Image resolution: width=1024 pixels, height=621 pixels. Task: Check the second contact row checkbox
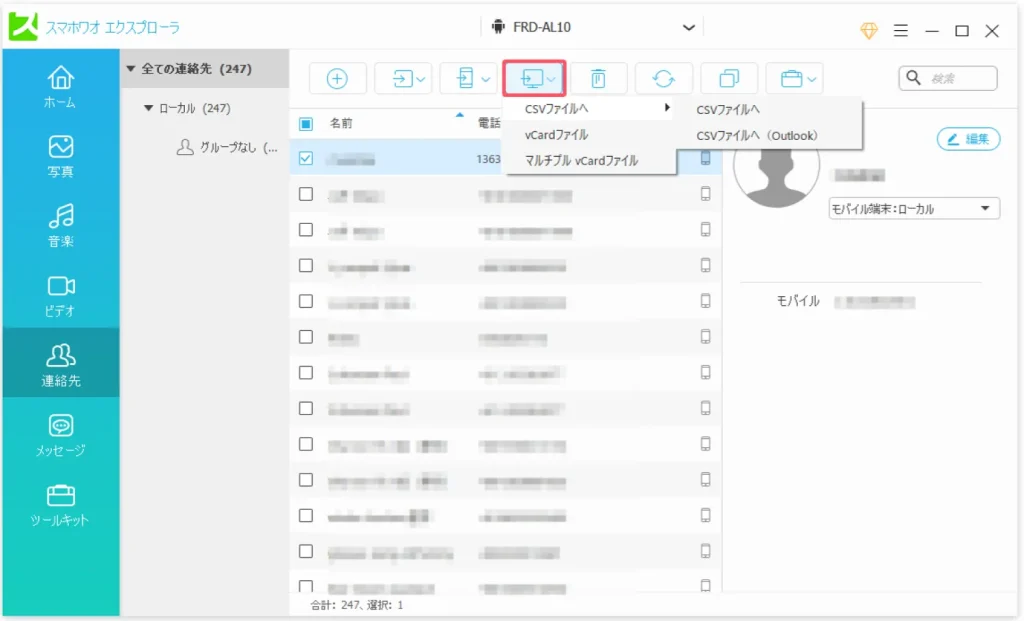tap(306, 194)
